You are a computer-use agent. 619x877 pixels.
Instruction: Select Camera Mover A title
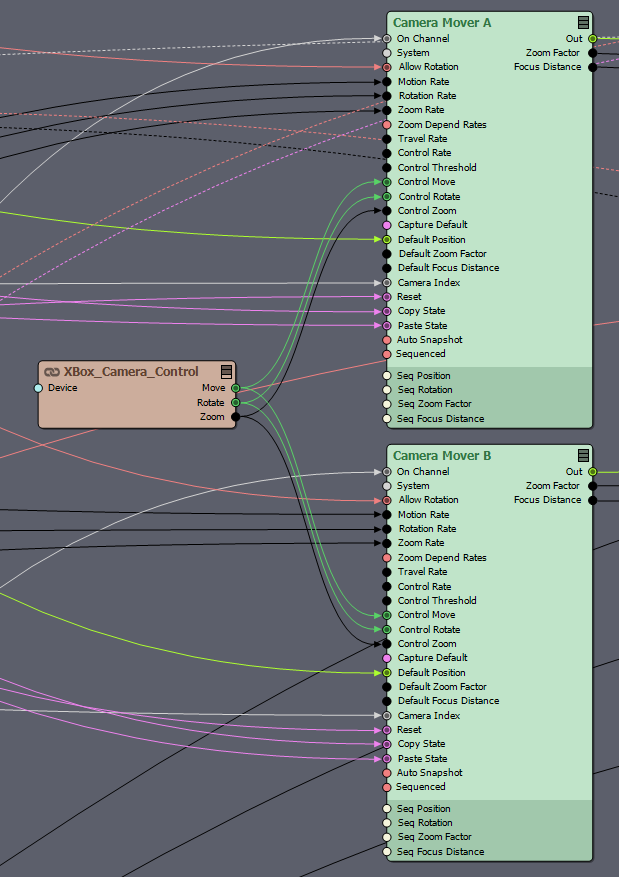[442, 23]
